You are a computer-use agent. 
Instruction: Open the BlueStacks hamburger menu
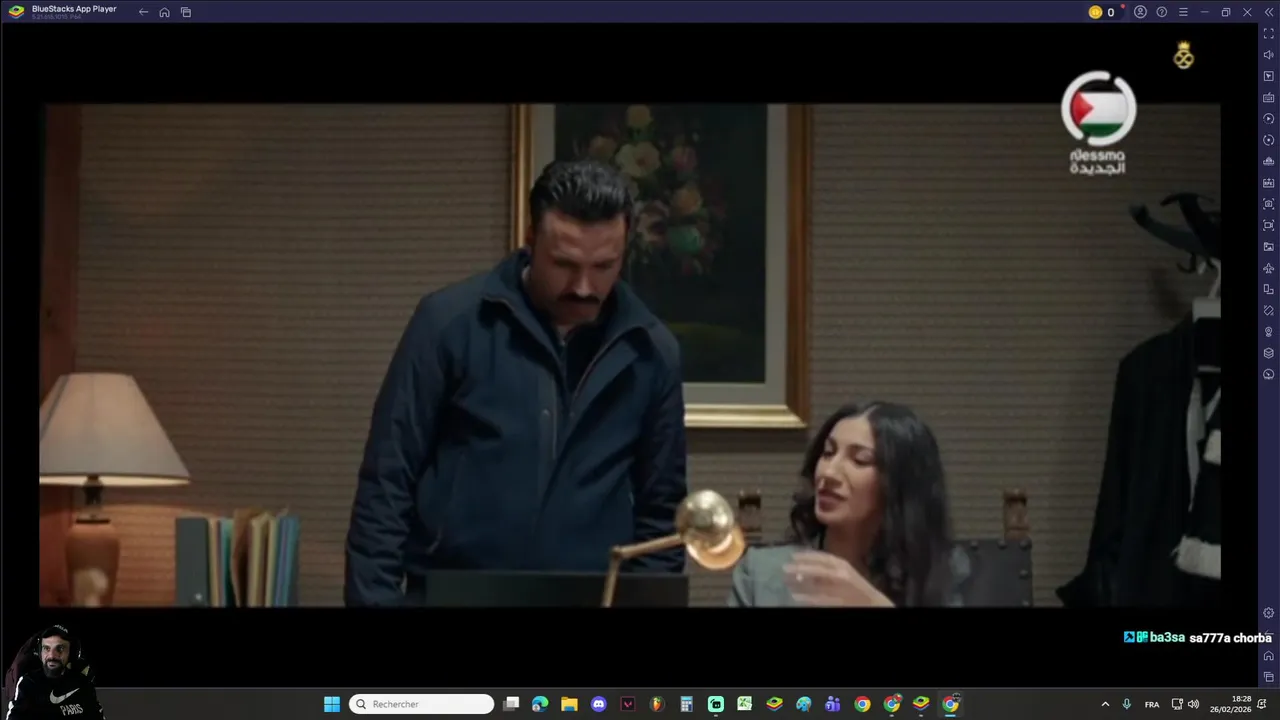(x=1183, y=12)
